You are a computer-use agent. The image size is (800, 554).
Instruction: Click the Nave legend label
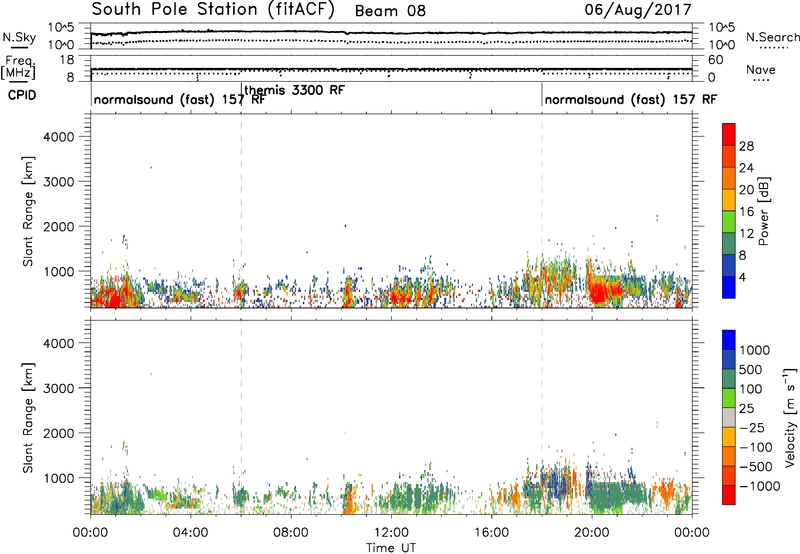point(761,70)
